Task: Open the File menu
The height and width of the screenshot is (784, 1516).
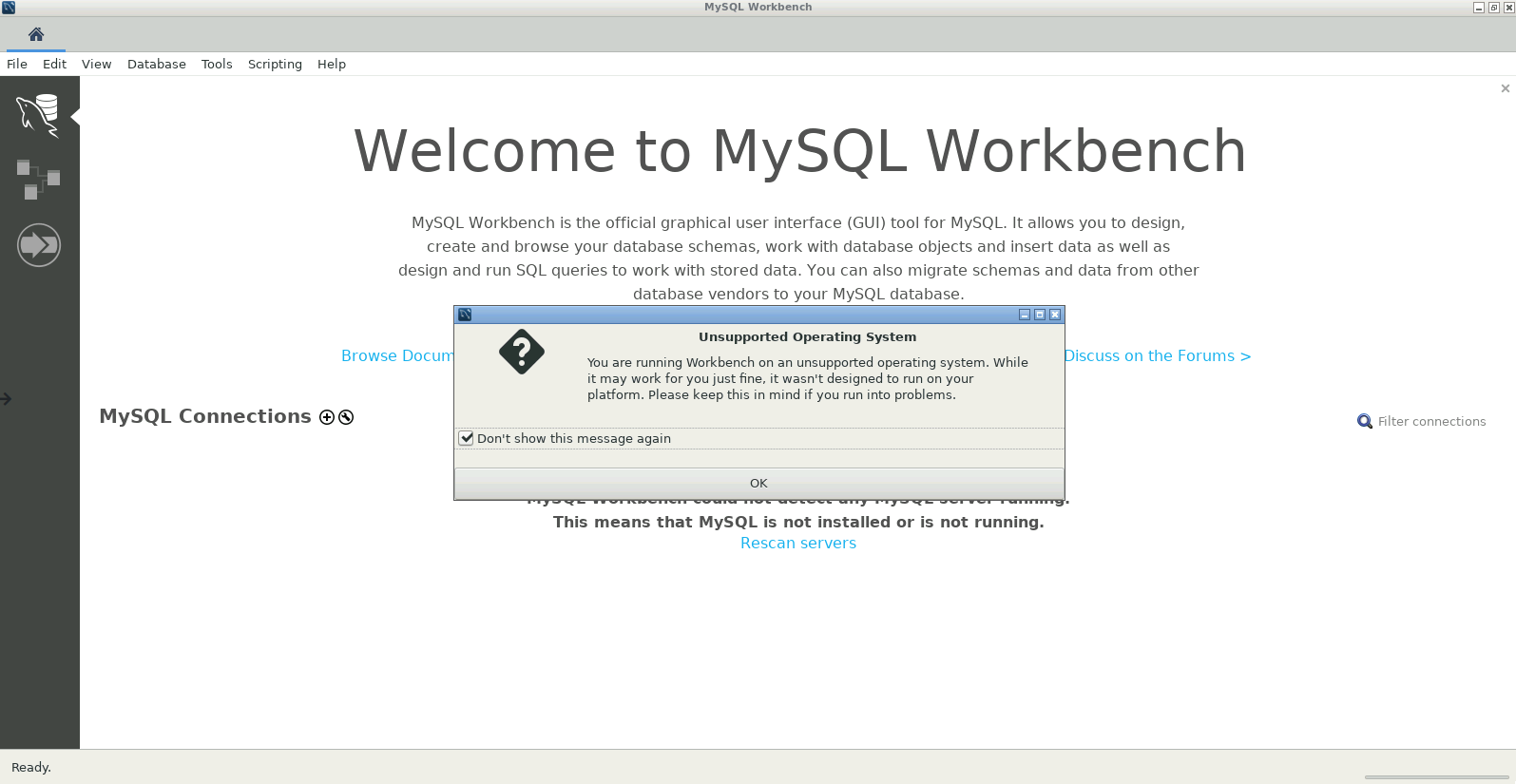Action: click(x=17, y=64)
